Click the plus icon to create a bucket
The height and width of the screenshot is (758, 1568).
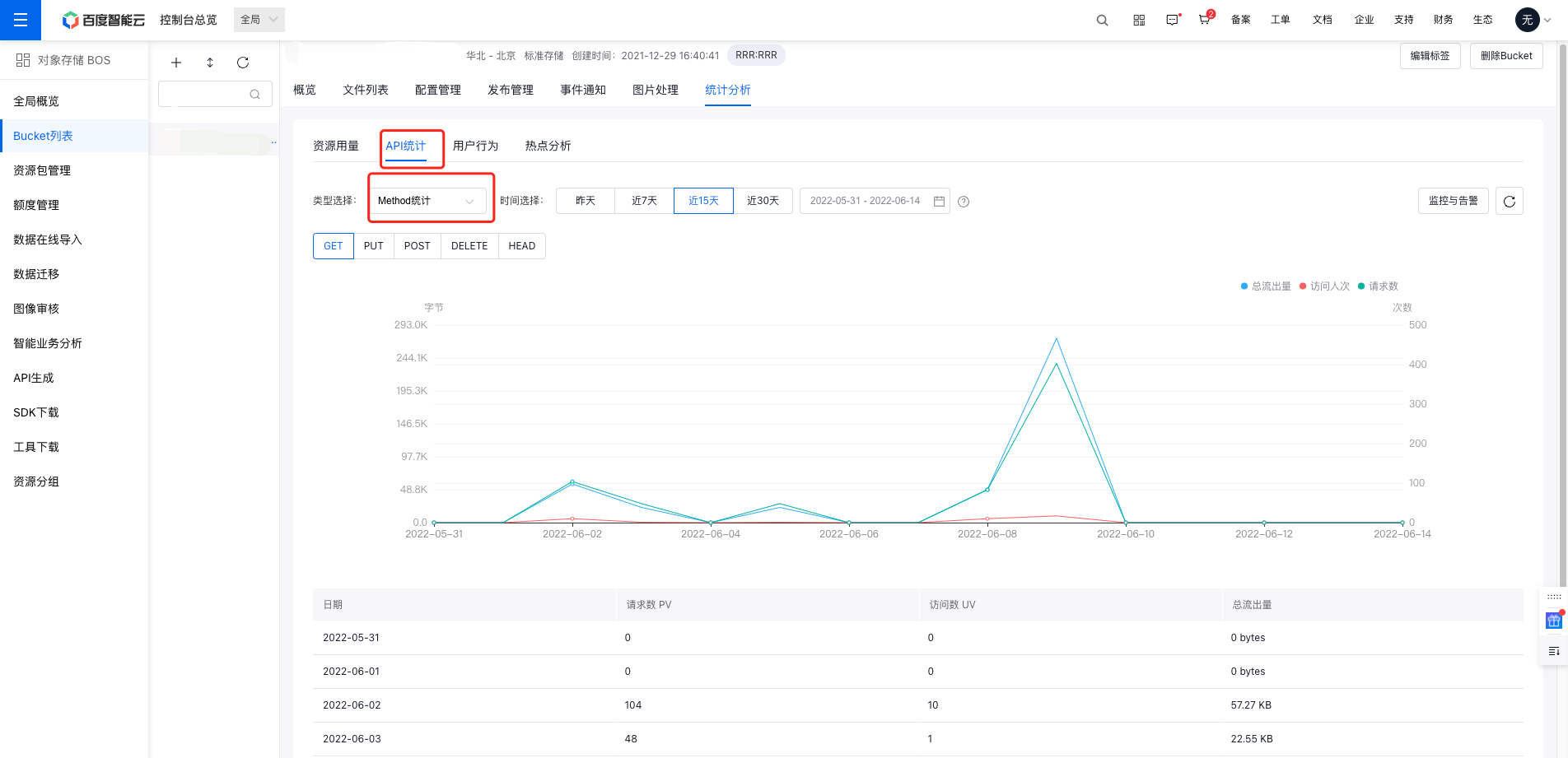click(x=176, y=63)
